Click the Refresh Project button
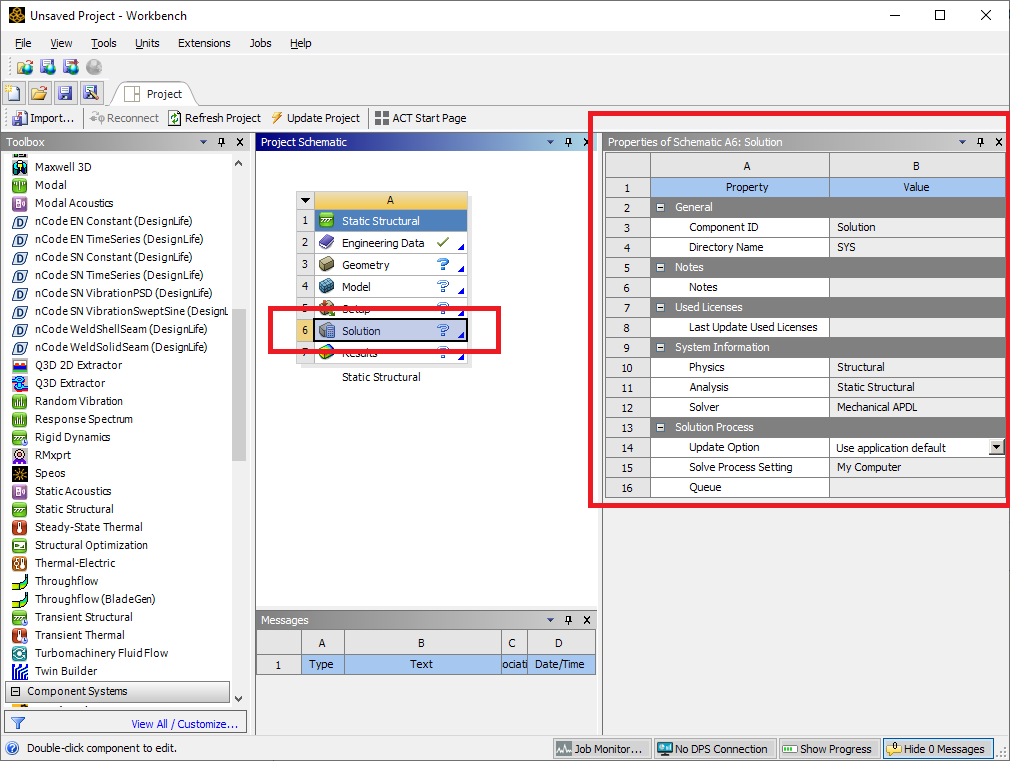The image size is (1010, 761). pyautogui.click(x=213, y=118)
